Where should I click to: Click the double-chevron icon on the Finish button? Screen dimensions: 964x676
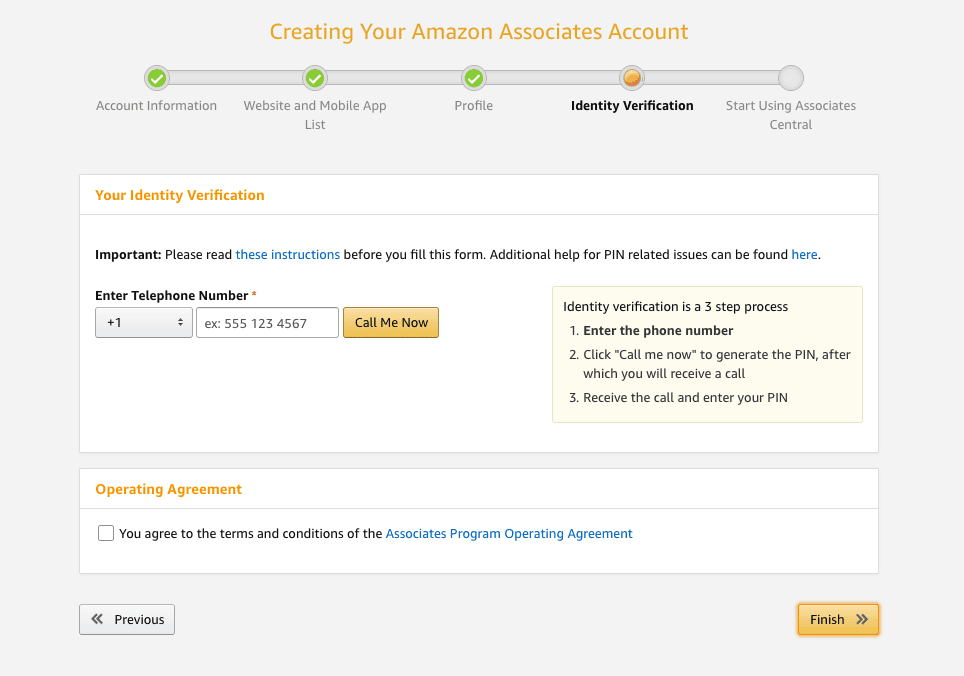coord(862,620)
